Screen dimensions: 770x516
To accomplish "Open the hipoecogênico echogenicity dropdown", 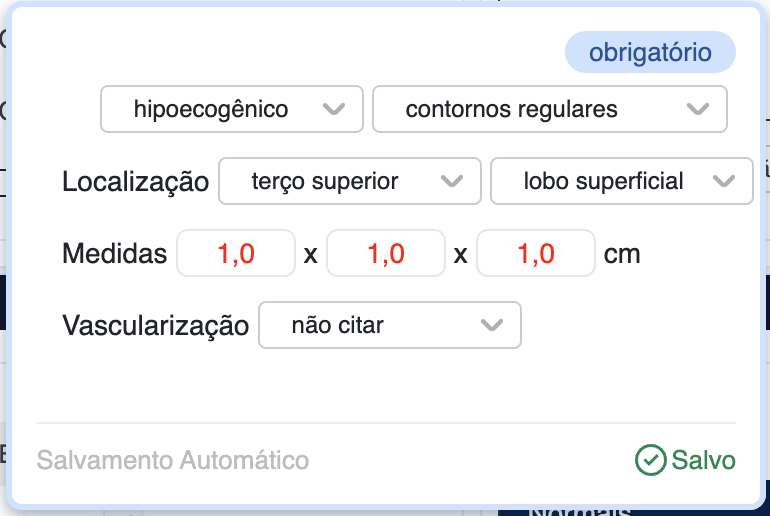I will 231,110.
